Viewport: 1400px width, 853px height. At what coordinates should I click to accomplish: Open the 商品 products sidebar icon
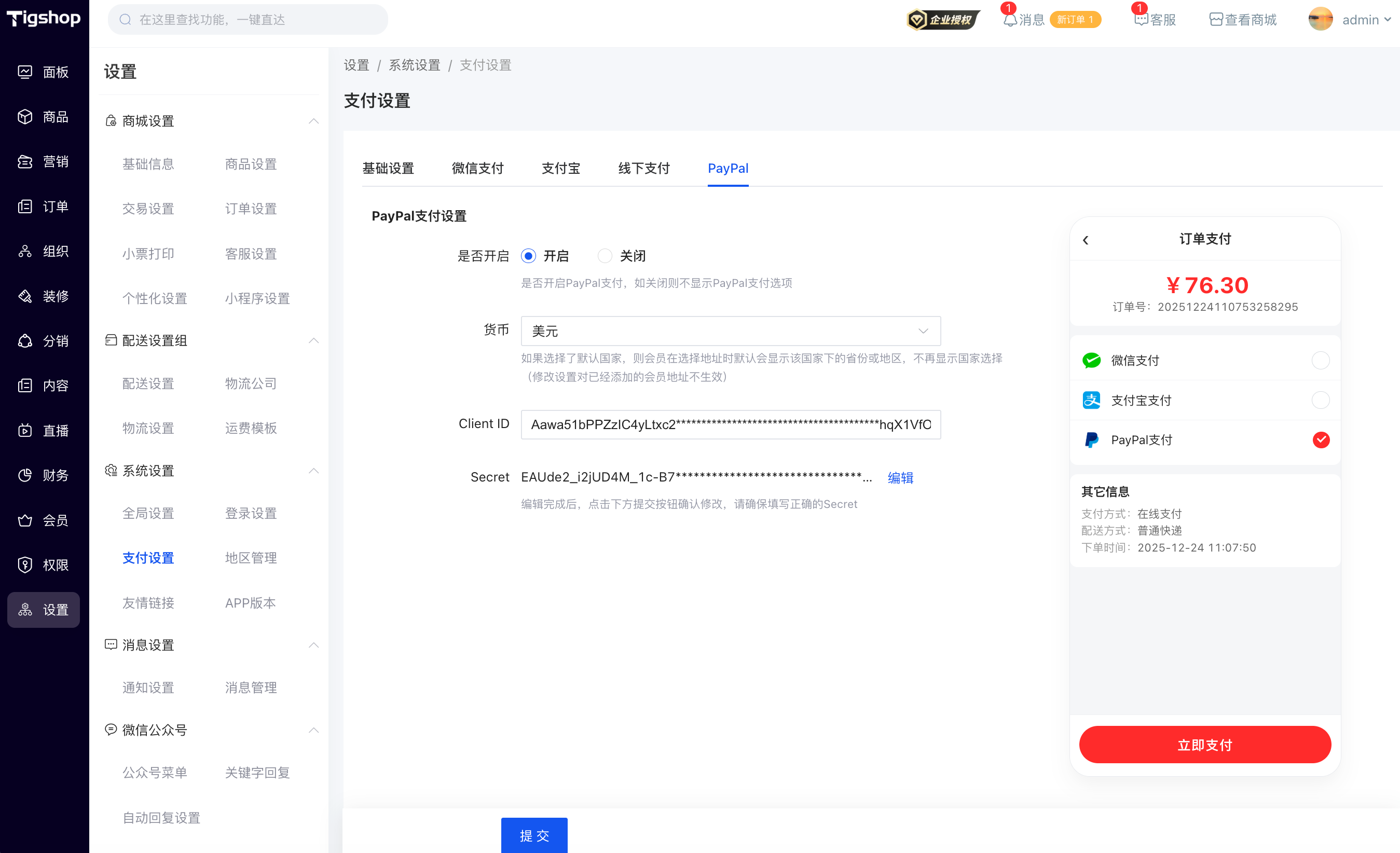25,117
